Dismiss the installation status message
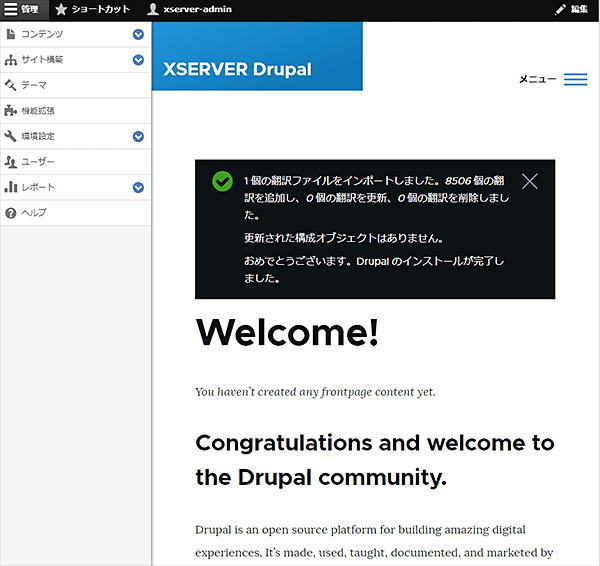Screen dimensions: 600x566 [x=530, y=181]
